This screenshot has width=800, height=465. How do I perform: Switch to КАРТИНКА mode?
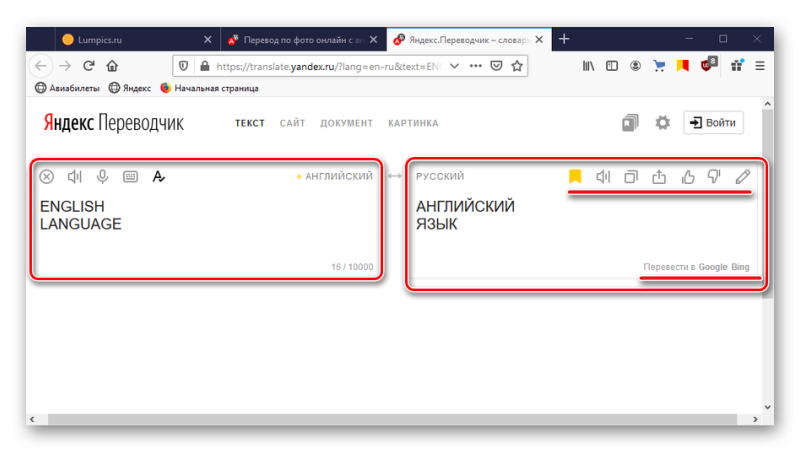(x=413, y=123)
